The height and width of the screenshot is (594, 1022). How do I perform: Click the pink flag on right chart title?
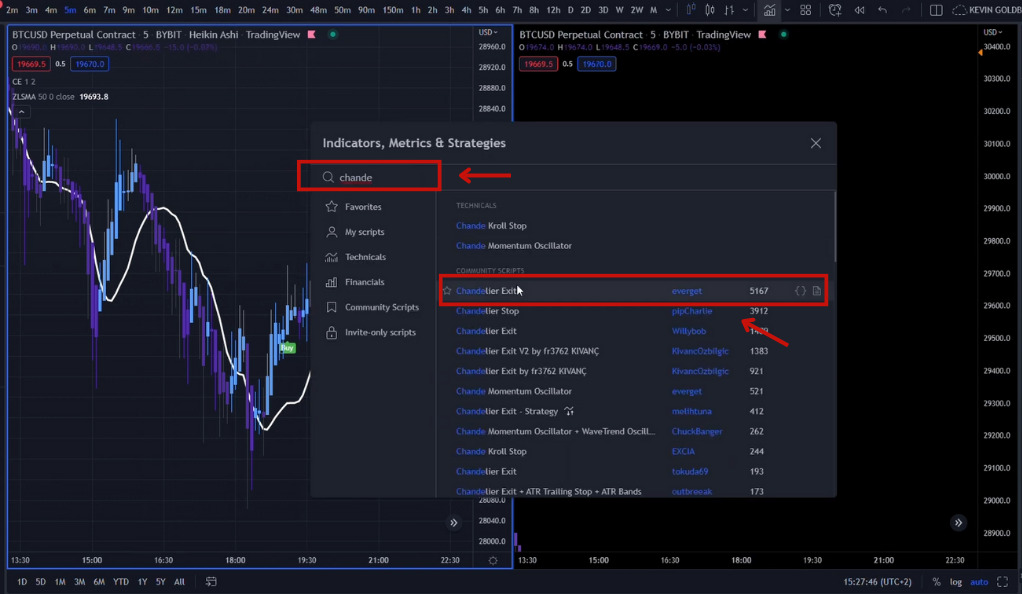click(x=762, y=35)
